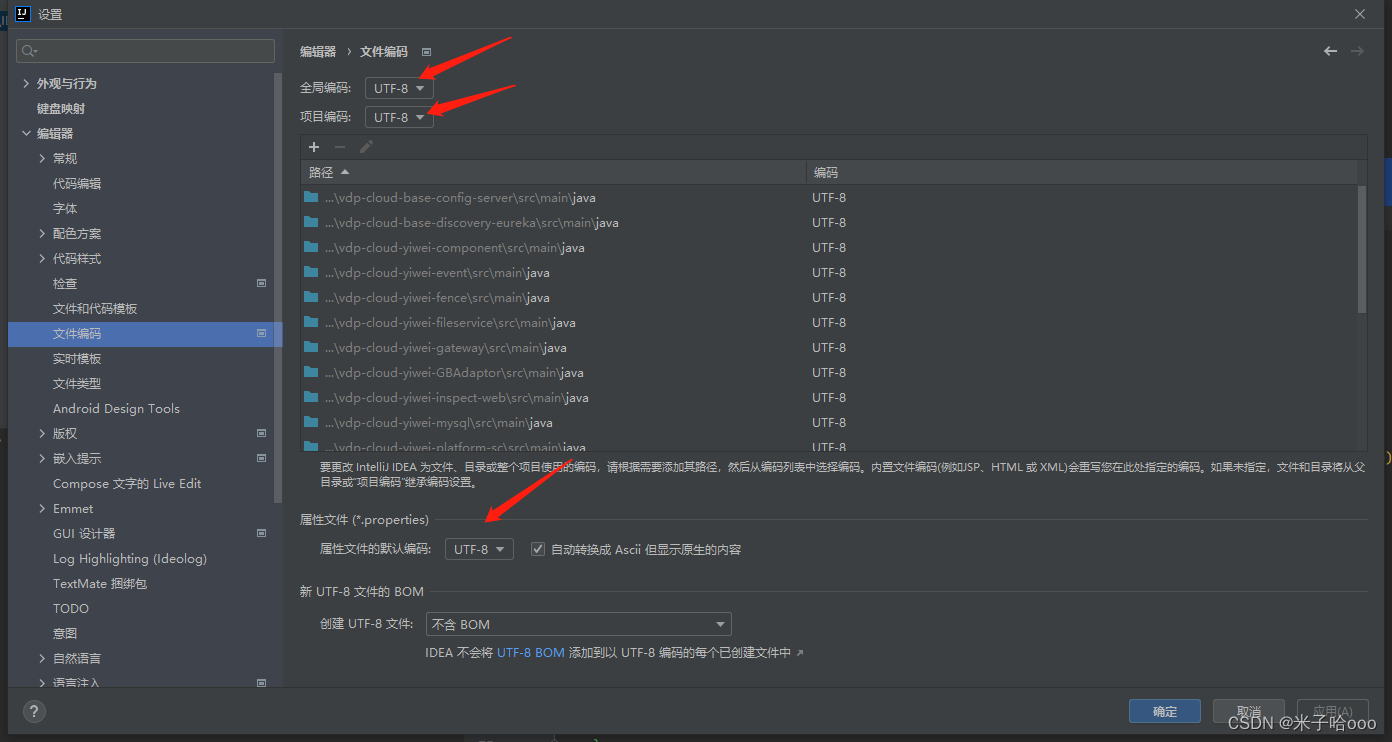Select the vdp-cloud-yiwei-inspect-web path row
This screenshot has width=1392, height=742.
click(828, 397)
